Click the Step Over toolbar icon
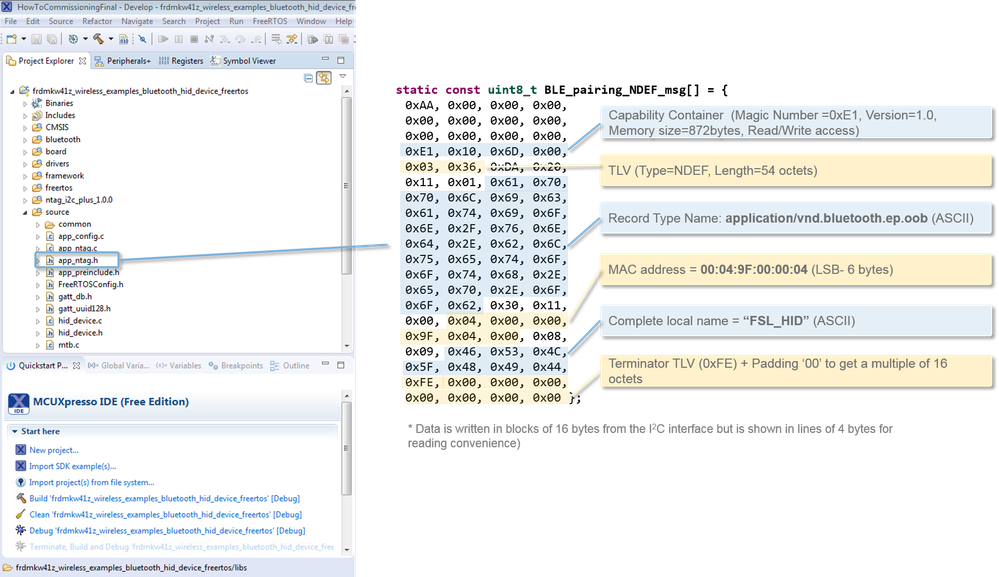999x577 pixels. (240, 39)
